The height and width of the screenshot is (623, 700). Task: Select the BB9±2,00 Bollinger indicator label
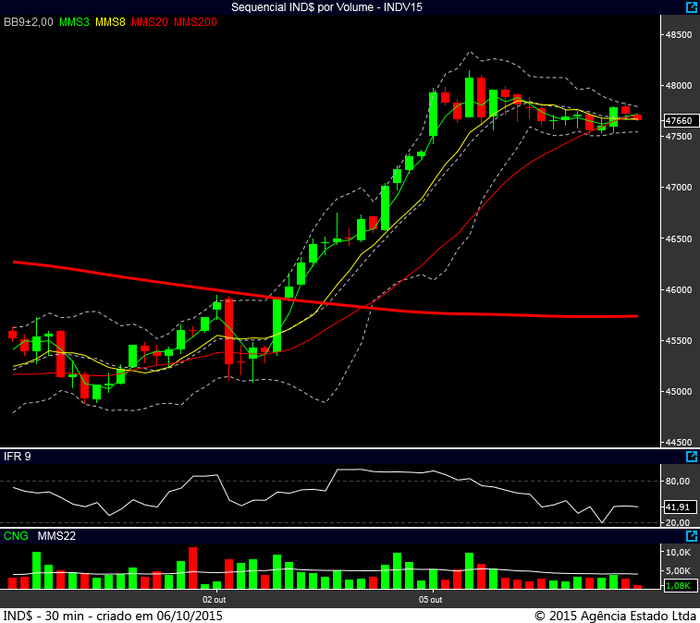pyautogui.click(x=29, y=21)
